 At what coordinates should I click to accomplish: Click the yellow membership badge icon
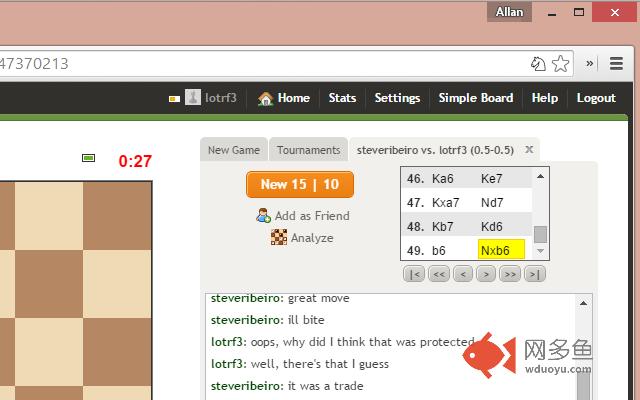tap(174, 99)
